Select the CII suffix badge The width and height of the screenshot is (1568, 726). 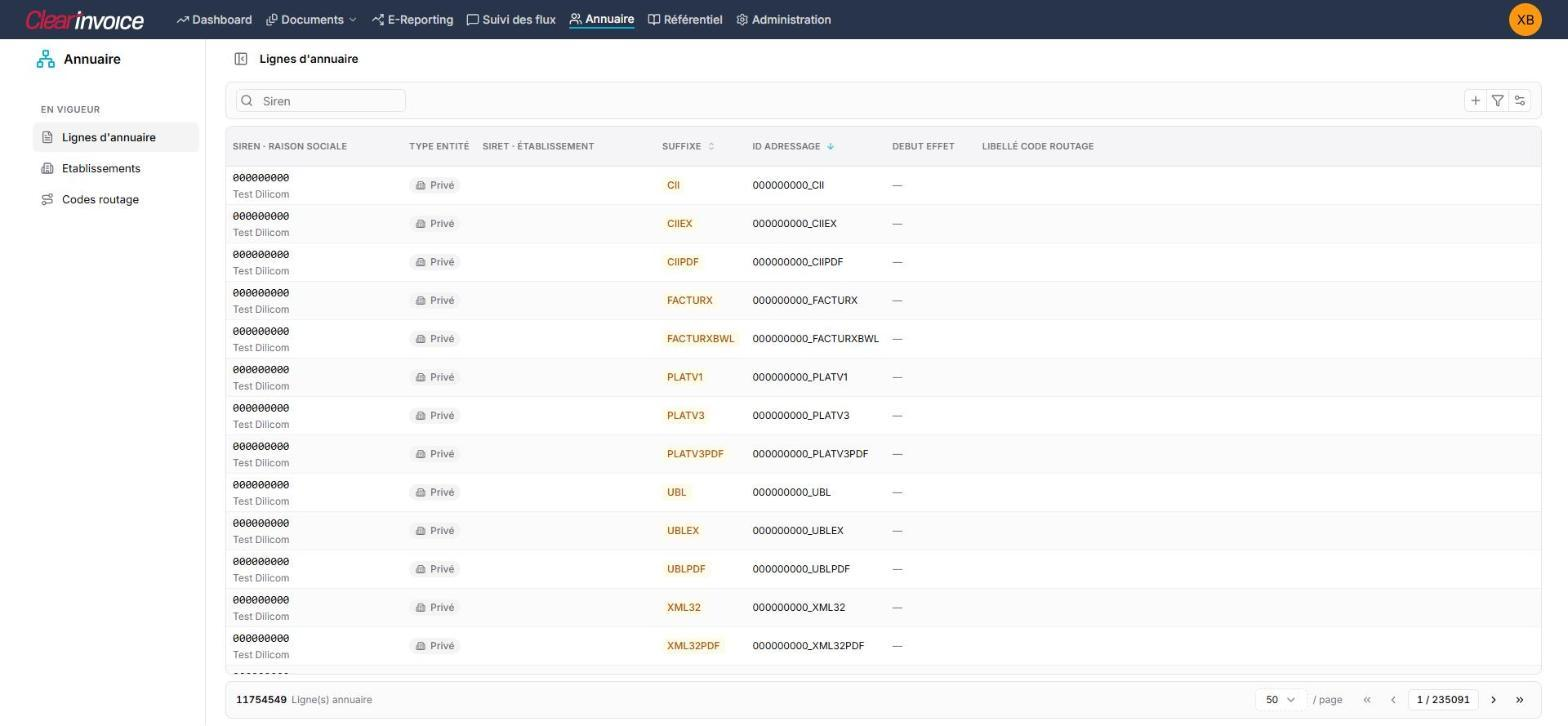pos(673,186)
